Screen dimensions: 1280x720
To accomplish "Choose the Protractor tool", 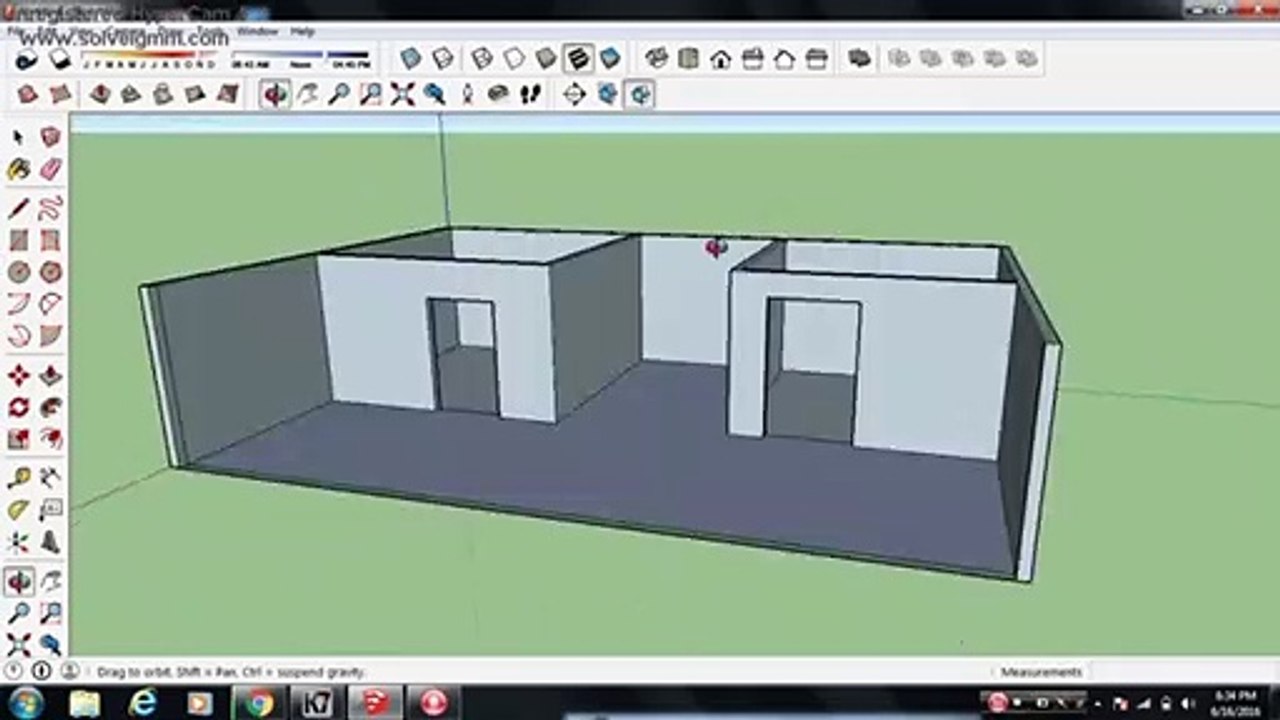I will point(19,510).
